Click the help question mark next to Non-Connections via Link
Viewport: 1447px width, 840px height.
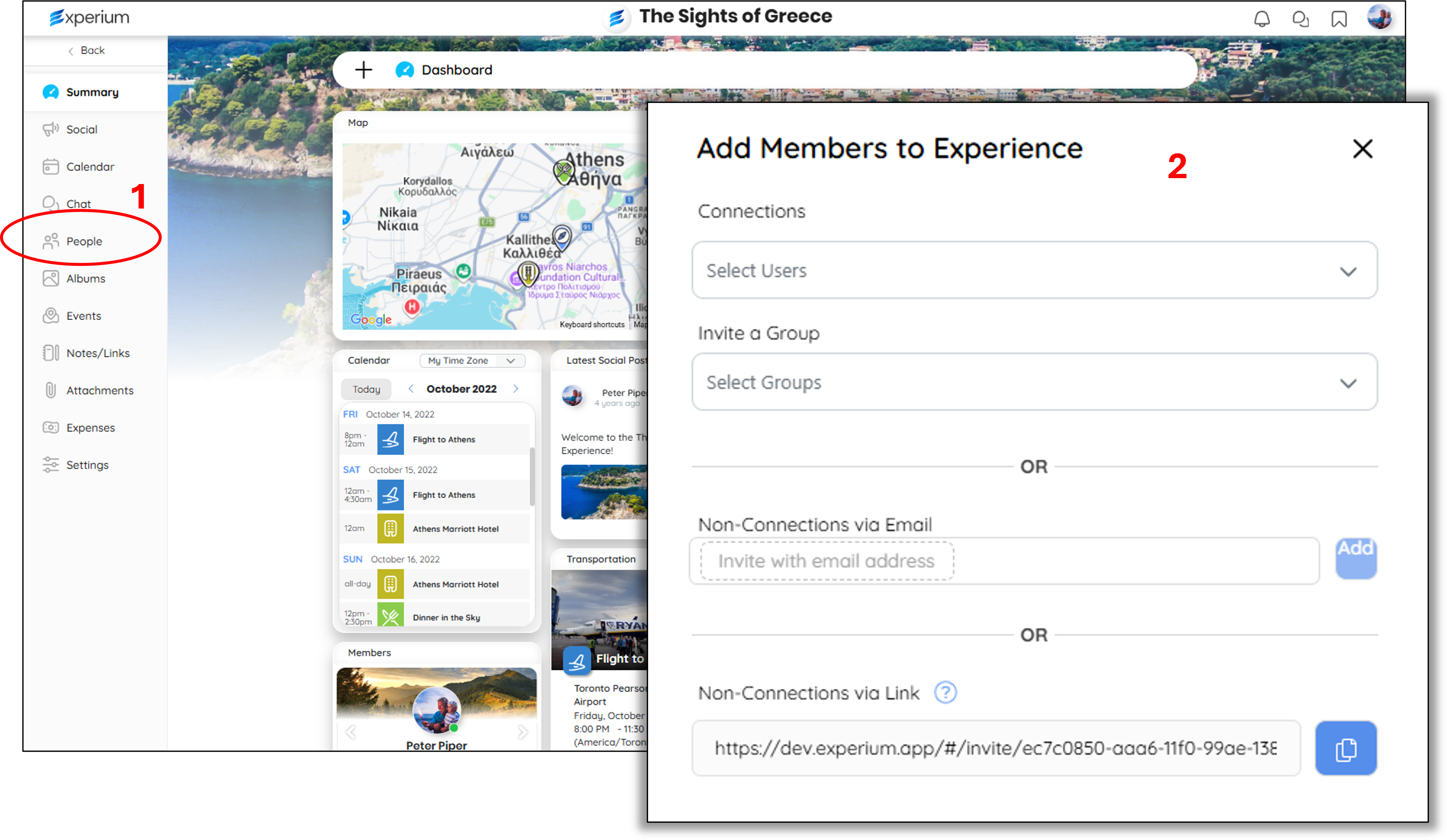coord(945,692)
